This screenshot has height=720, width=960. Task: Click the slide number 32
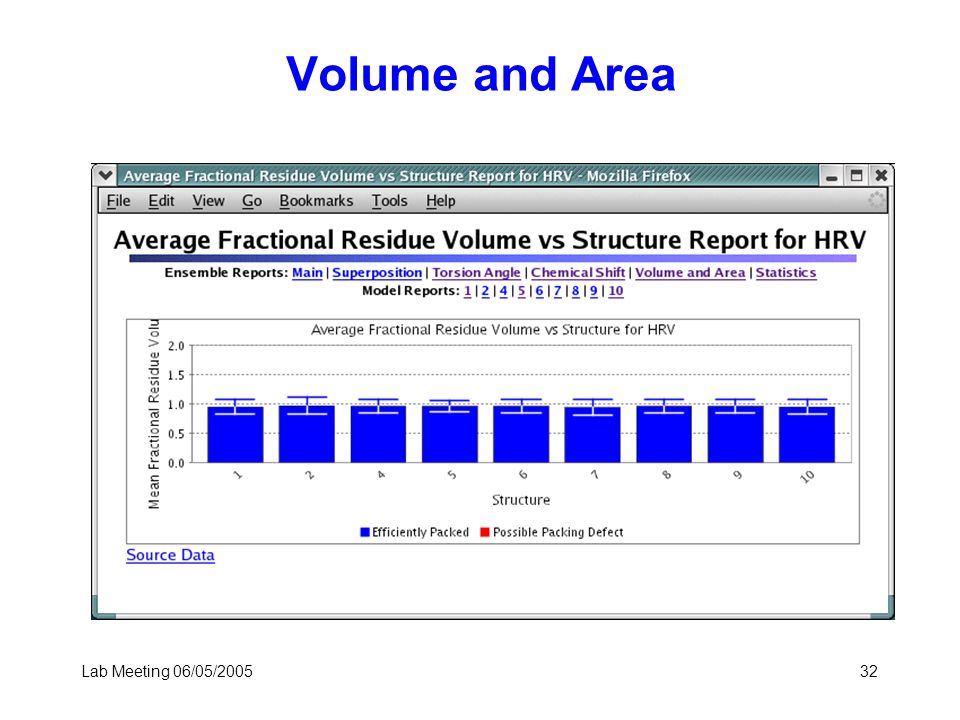pos(869,672)
